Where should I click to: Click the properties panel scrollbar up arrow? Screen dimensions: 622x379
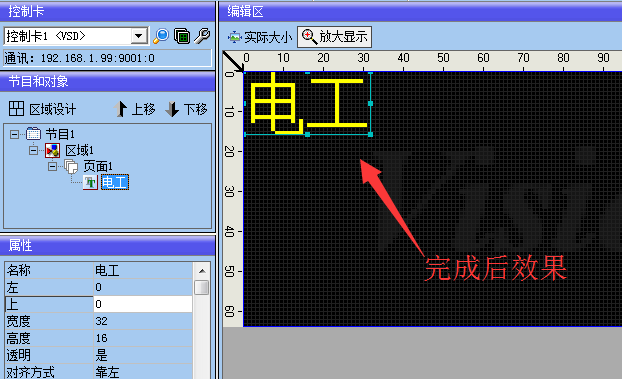pos(202,271)
